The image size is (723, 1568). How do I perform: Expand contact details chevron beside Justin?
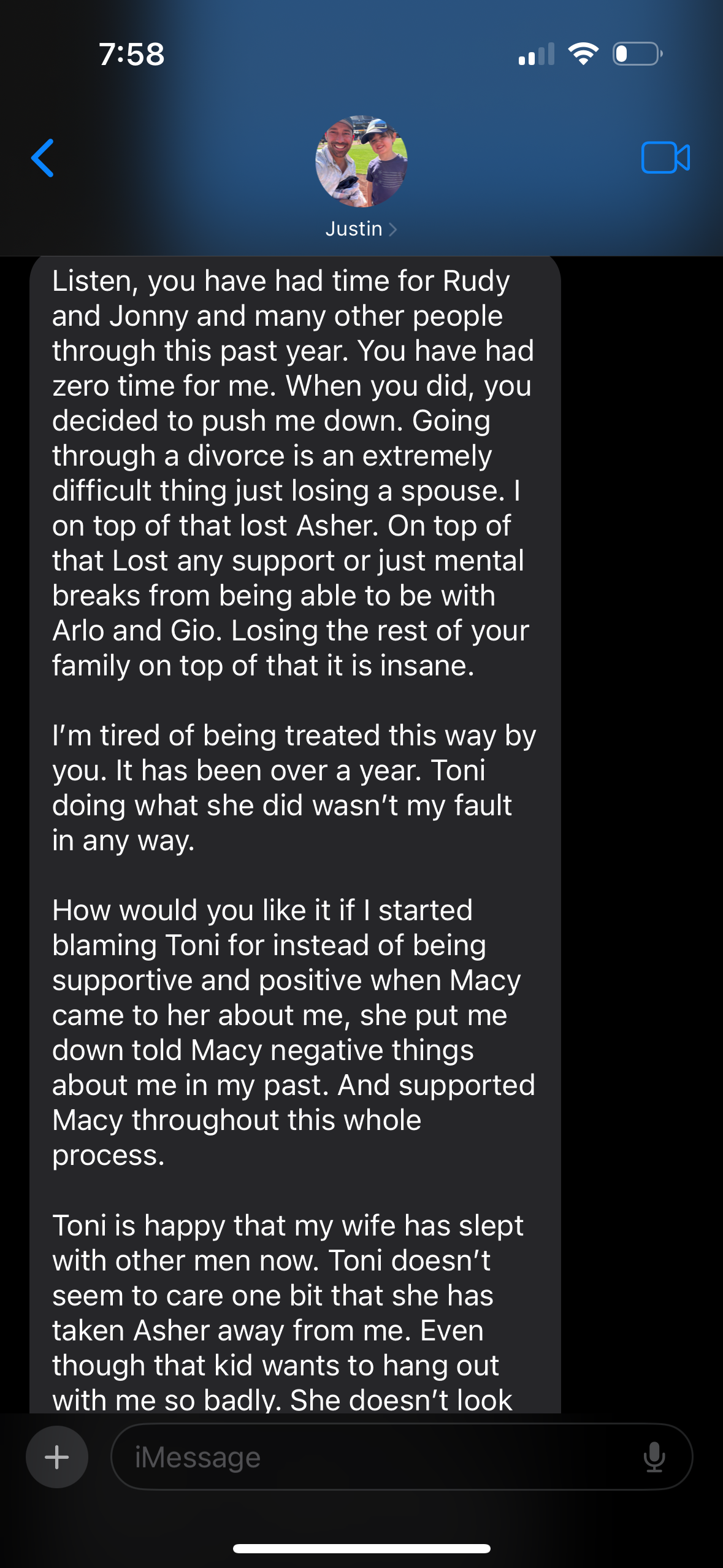[x=393, y=229]
